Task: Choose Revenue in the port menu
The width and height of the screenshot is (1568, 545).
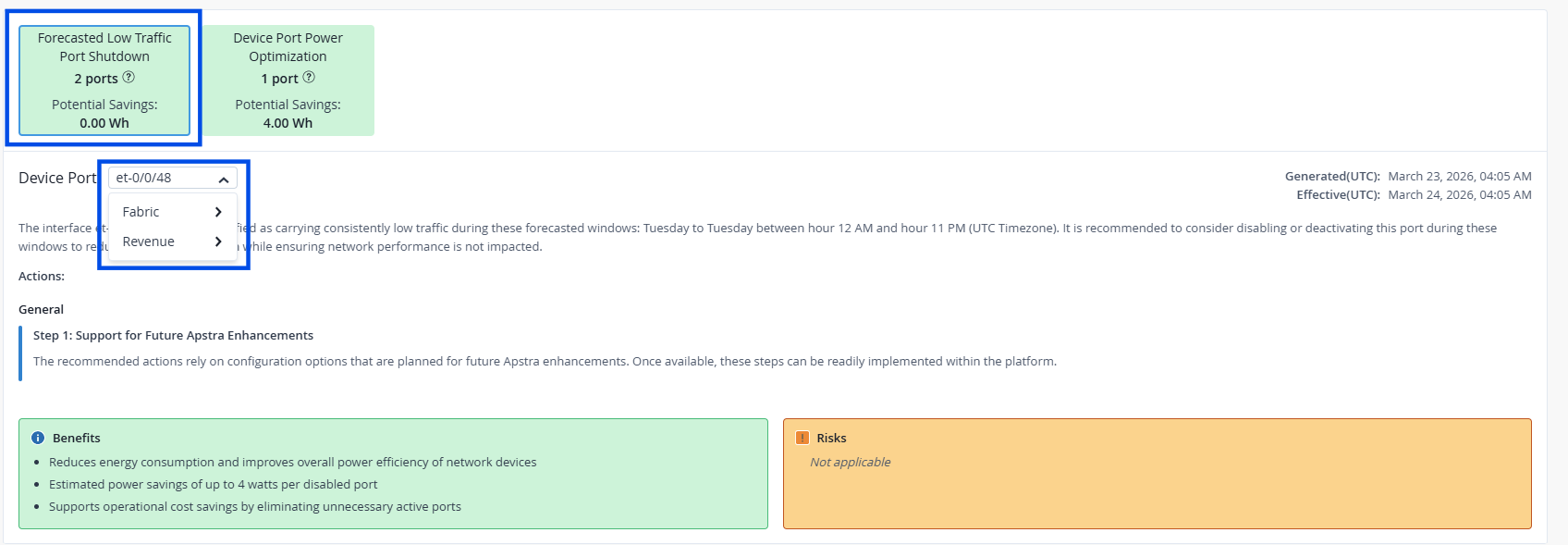Action: (x=149, y=242)
